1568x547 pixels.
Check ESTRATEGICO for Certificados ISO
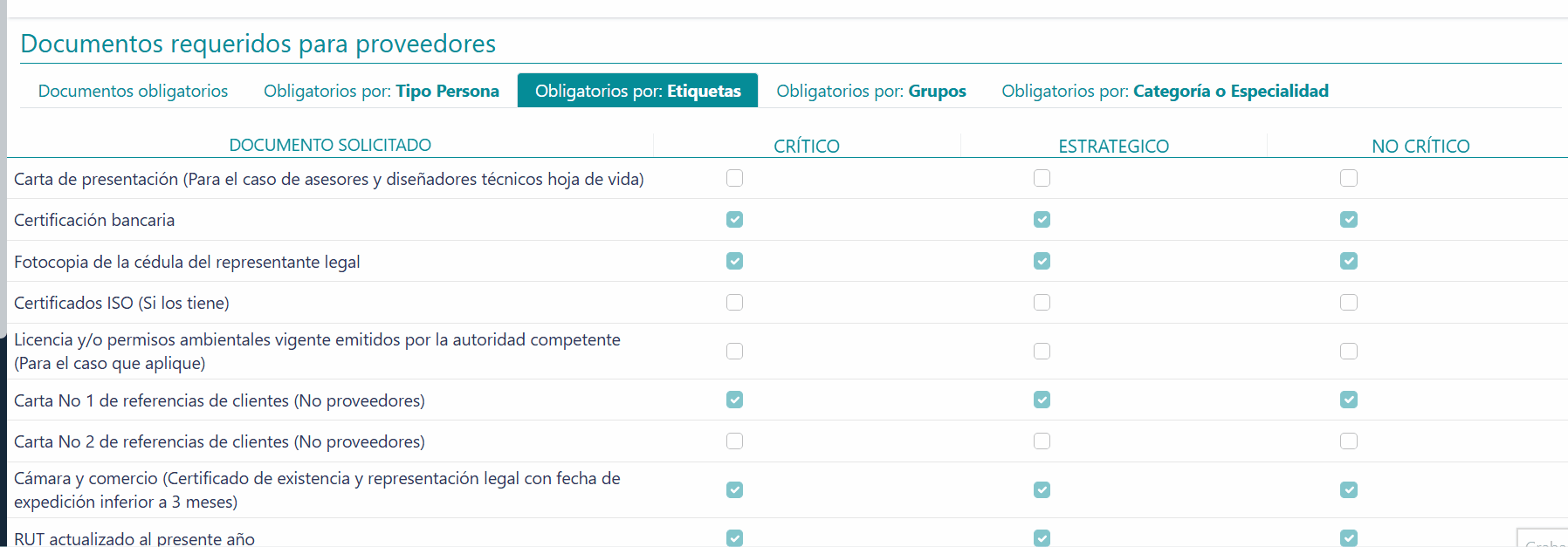(x=1042, y=303)
